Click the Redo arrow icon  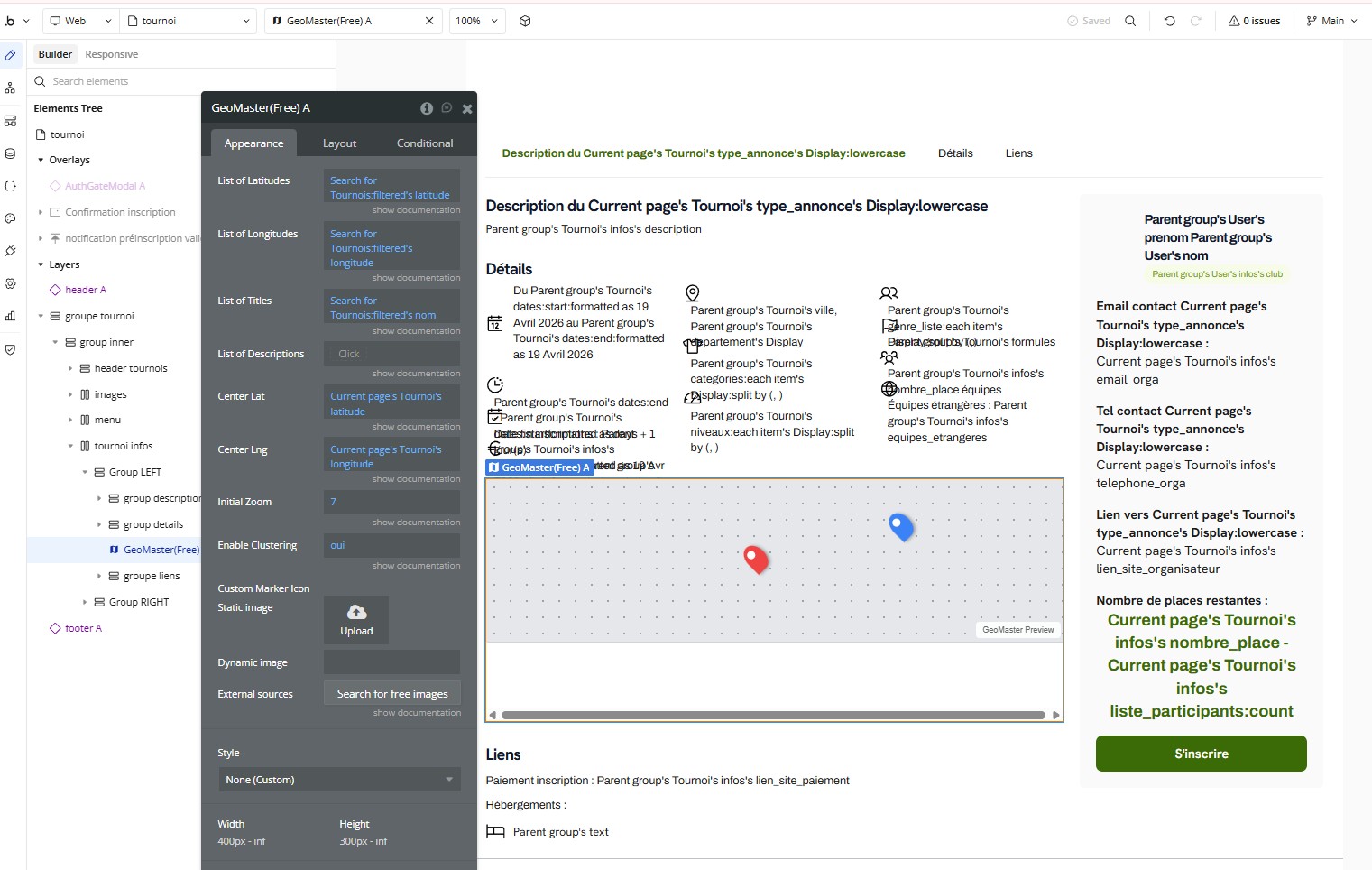[1196, 21]
